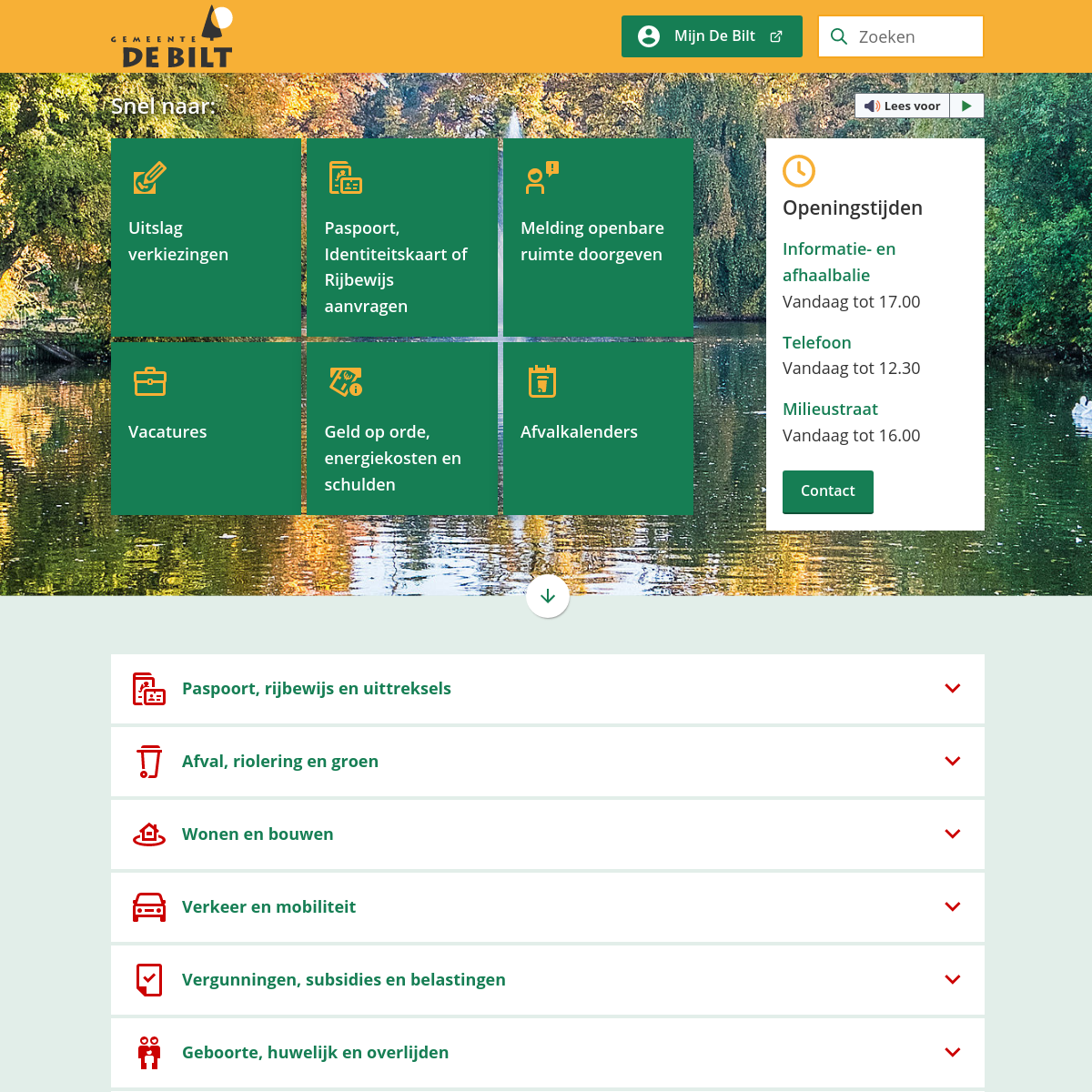Screen dimensions: 1092x1092
Task: Click the passport ID card icon on green tile
Action: (x=346, y=178)
